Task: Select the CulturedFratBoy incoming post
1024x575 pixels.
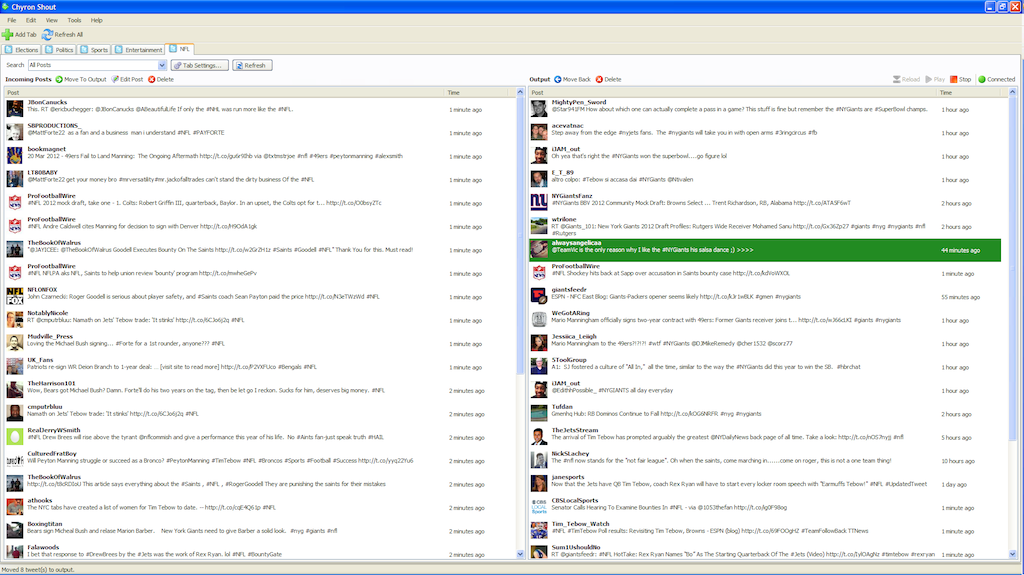Action: click(261, 460)
